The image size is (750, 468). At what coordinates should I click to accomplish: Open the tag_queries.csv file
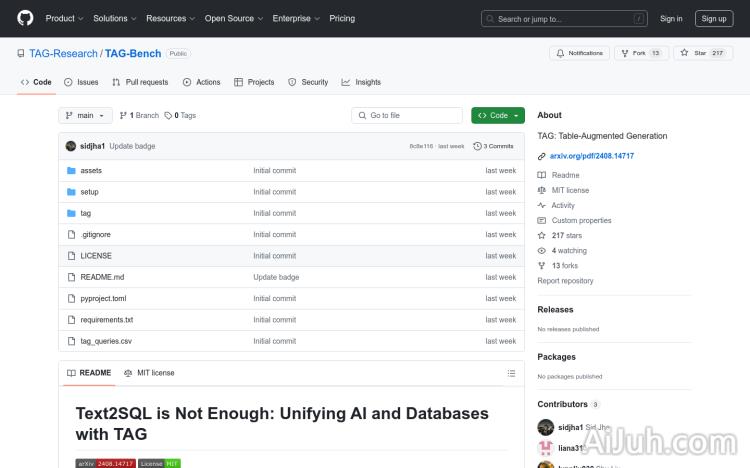click(x=106, y=341)
